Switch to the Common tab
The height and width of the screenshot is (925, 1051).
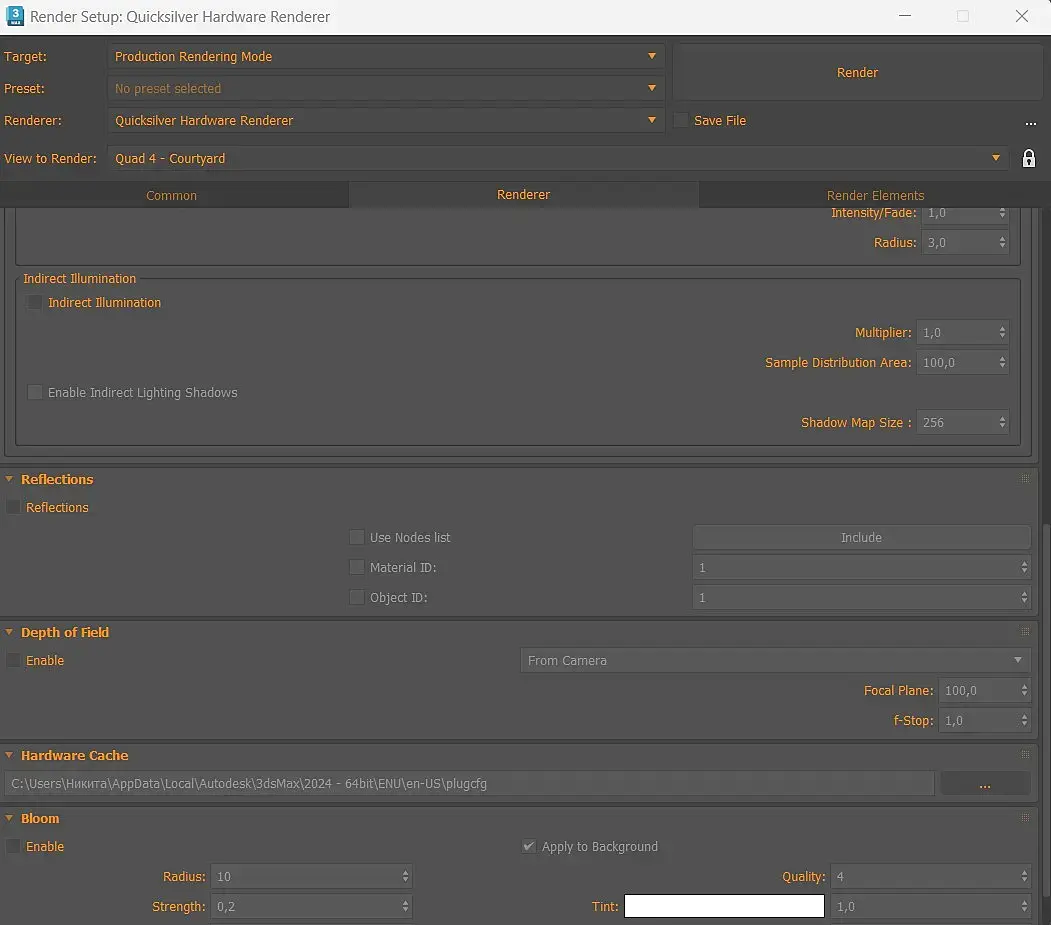[172, 195]
